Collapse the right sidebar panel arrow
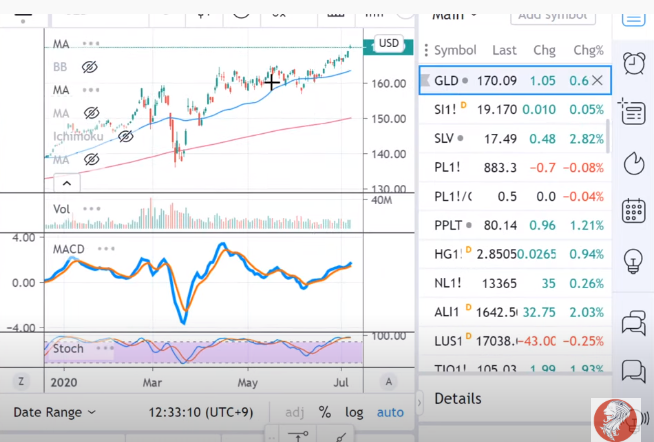The image size is (654, 442). [420, 403]
